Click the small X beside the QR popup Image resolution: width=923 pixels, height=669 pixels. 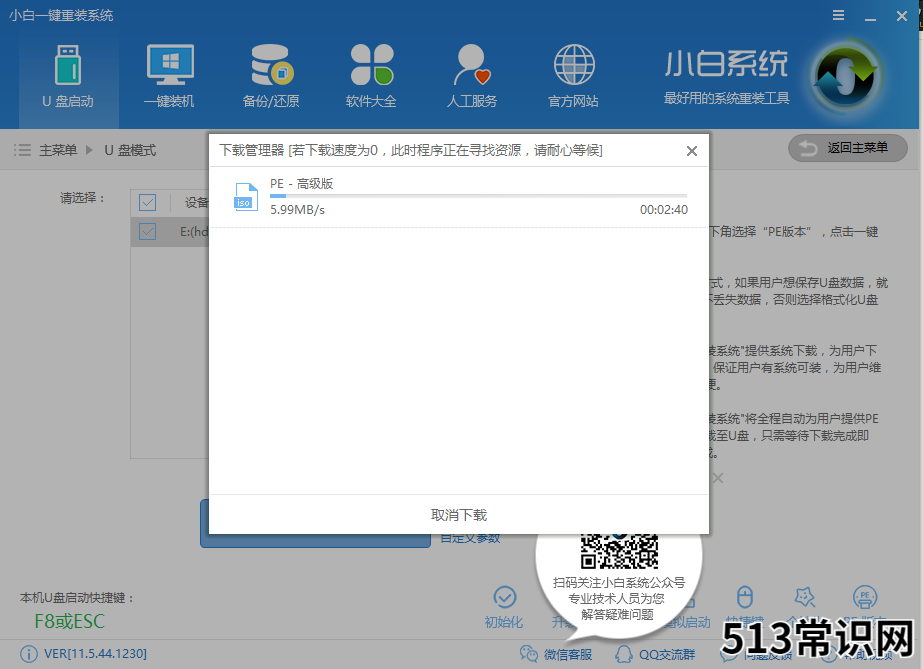[x=718, y=478]
